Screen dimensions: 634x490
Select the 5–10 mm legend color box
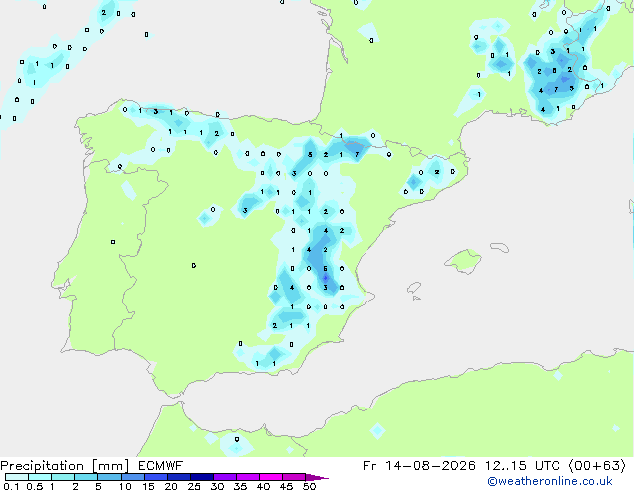click(109, 477)
